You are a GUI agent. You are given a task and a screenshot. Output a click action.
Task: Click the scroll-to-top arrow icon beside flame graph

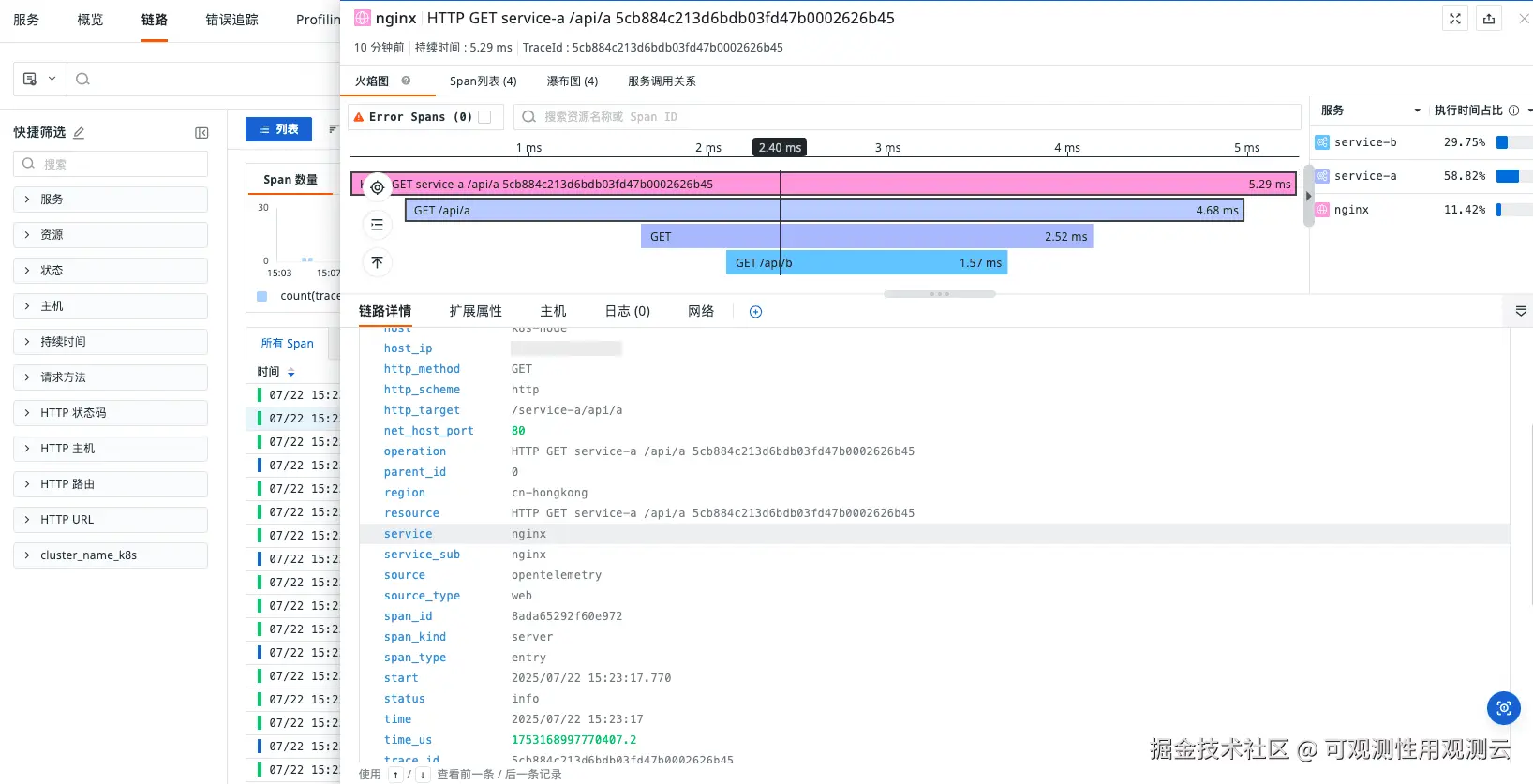(377, 262)
